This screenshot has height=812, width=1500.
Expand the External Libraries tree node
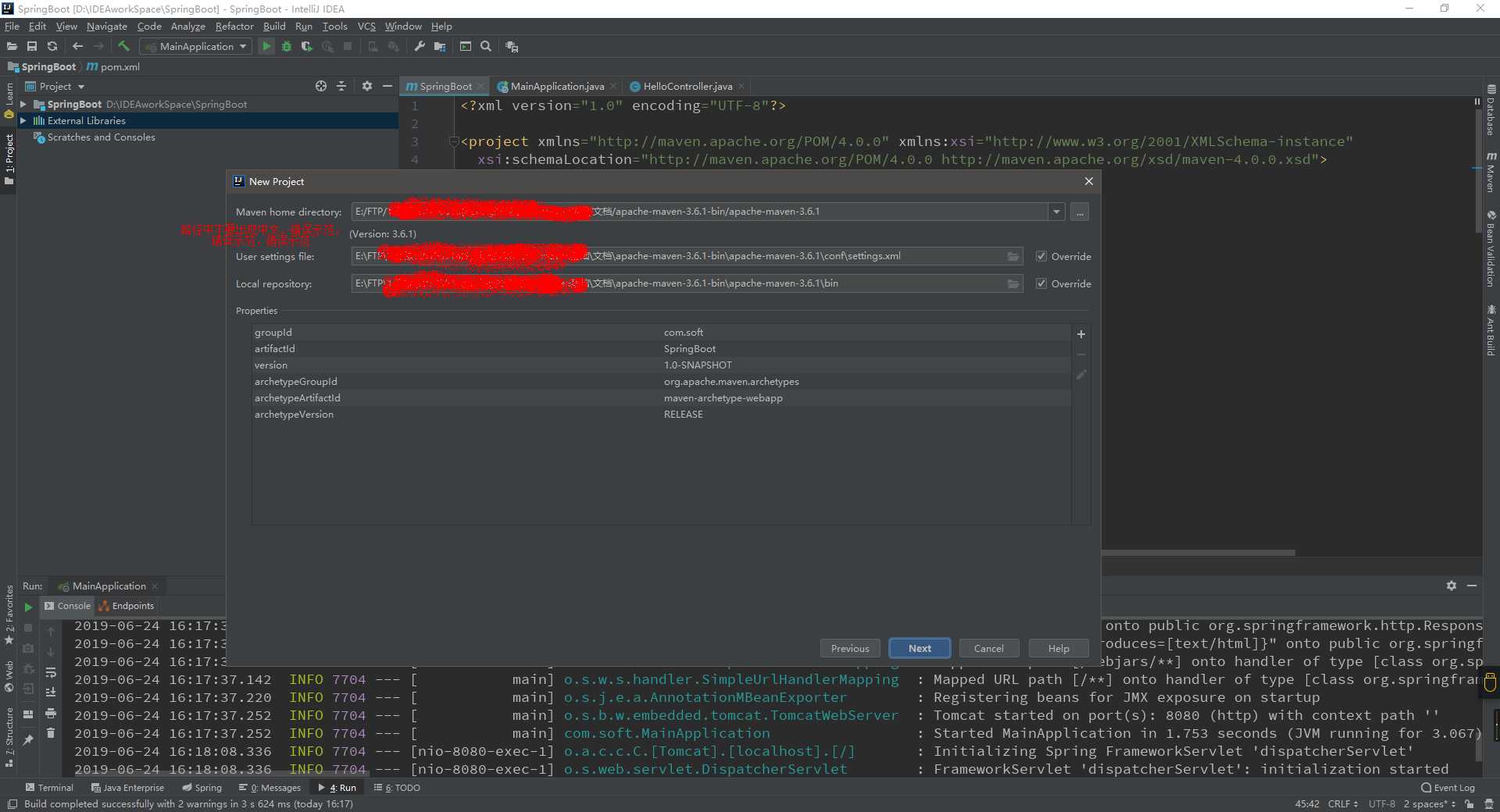[x=23, y=120]
